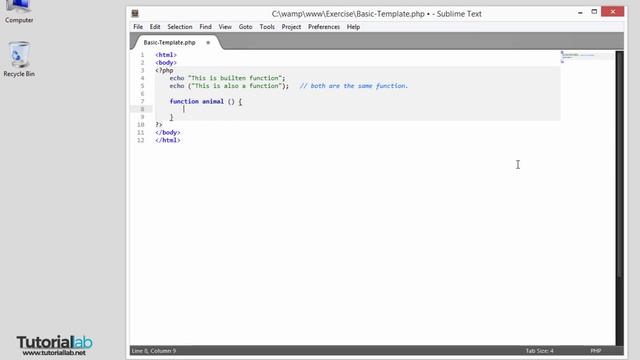This screenshot has height=360, width=640.
Task: Click the Line 8, Column 9 status text
Action: click(153, 351)
